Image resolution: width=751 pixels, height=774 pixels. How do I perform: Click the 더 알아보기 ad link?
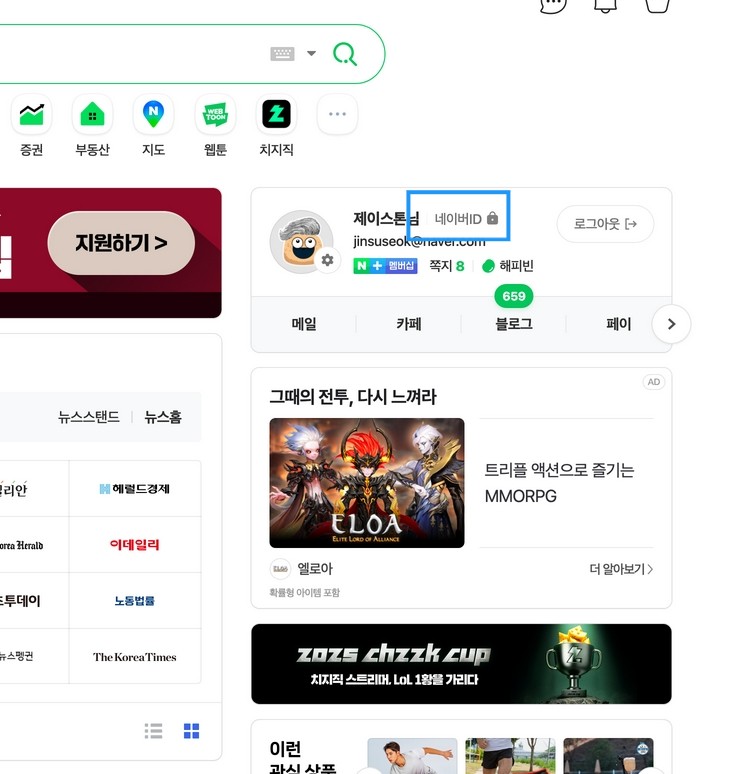click(x=620, y=569)
